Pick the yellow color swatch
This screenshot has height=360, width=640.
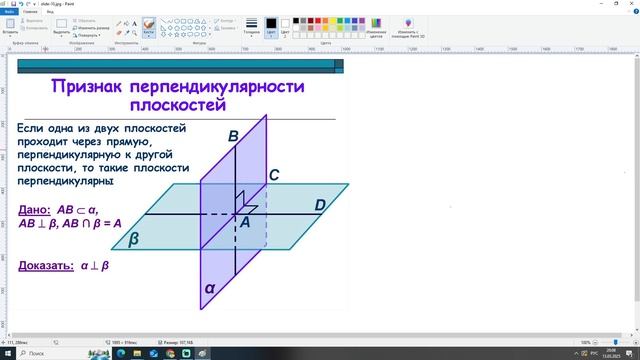(x=333, y=21)
